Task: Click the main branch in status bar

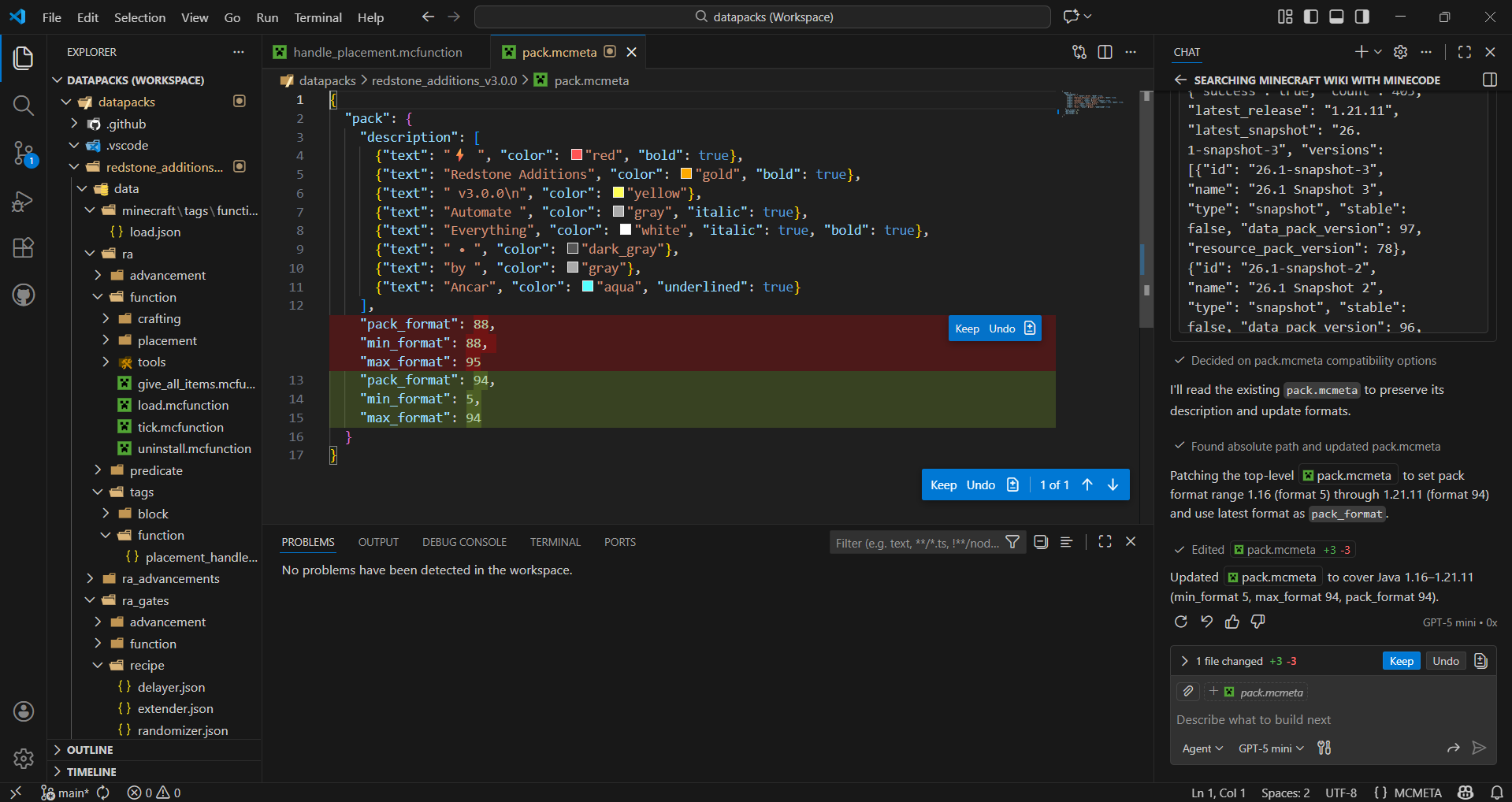Action: click(66, 793)
